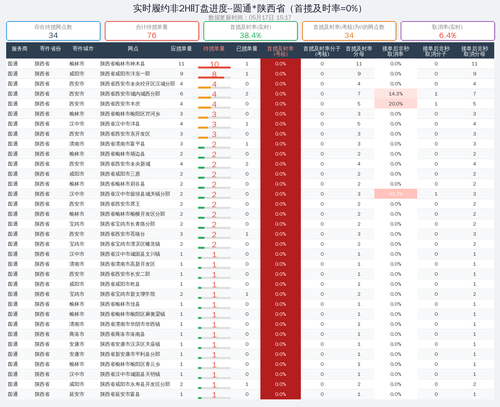
Task: Select the 合计待揽单量 card showing 76
Action: pyautogui.click(x=152, y=31)
